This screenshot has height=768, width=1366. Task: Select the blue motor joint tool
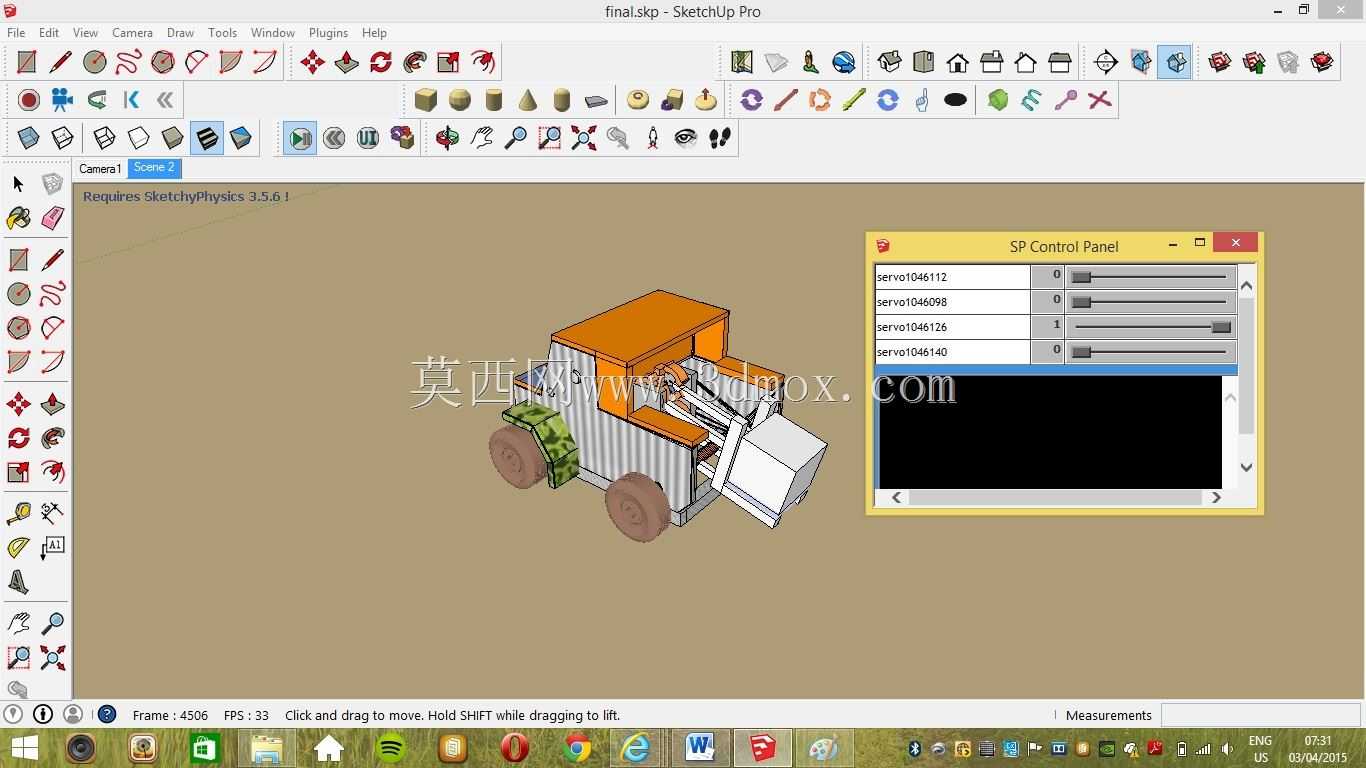click(887, 100)
